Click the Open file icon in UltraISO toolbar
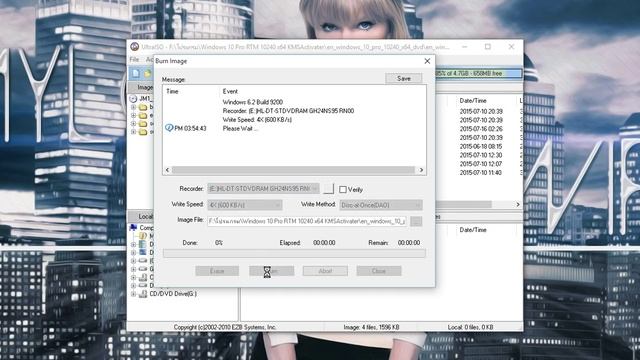This screenshot has height=360, width=640. coord(147,73)
